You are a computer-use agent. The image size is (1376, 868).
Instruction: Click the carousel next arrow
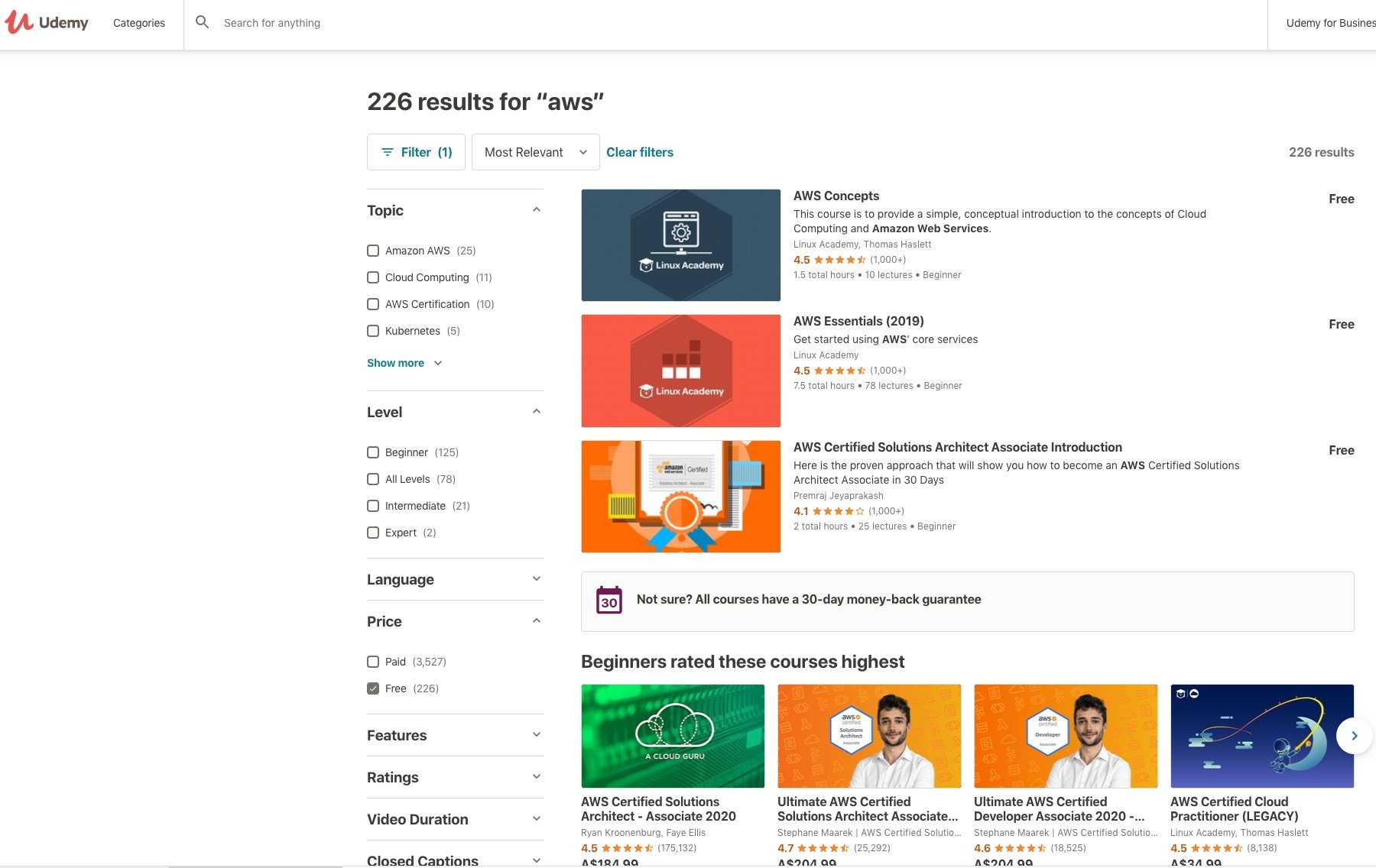click(1354, 736)
